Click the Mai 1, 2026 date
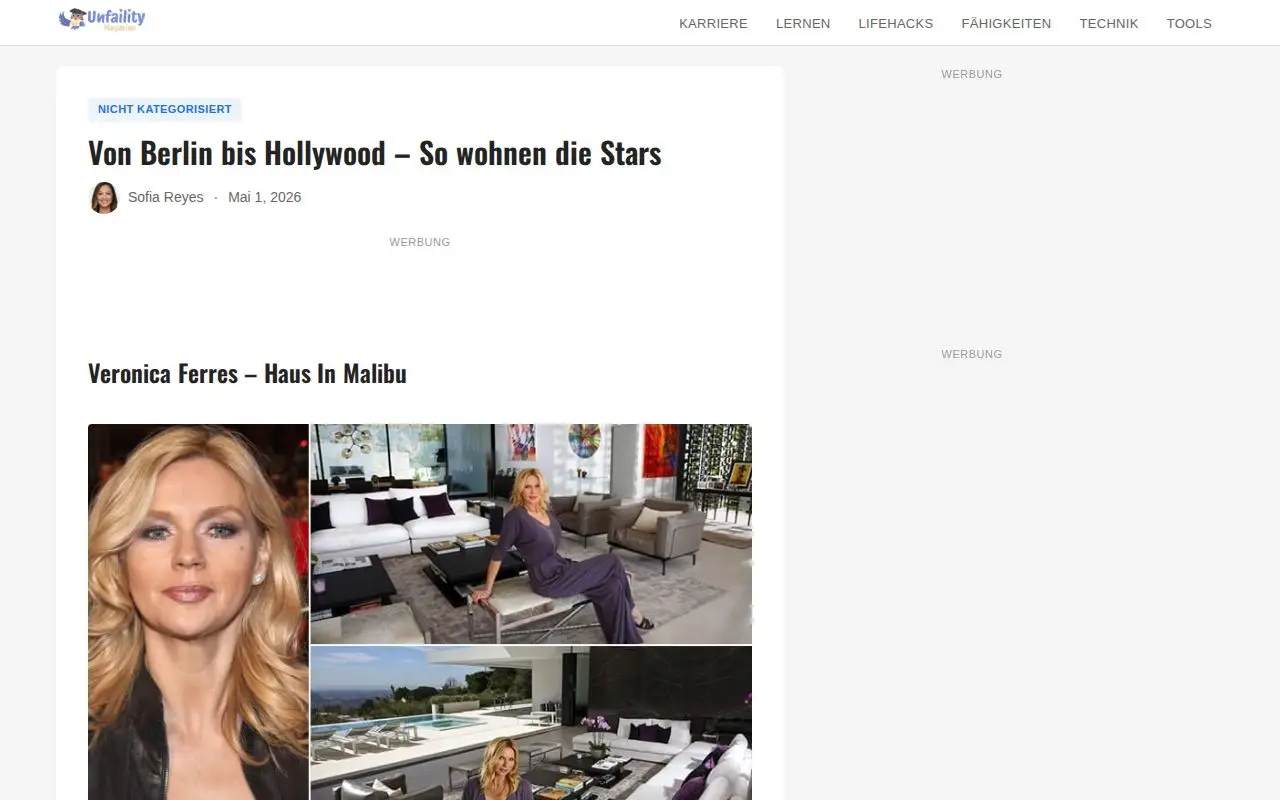 pyautogui.click(x=264, y=197)
